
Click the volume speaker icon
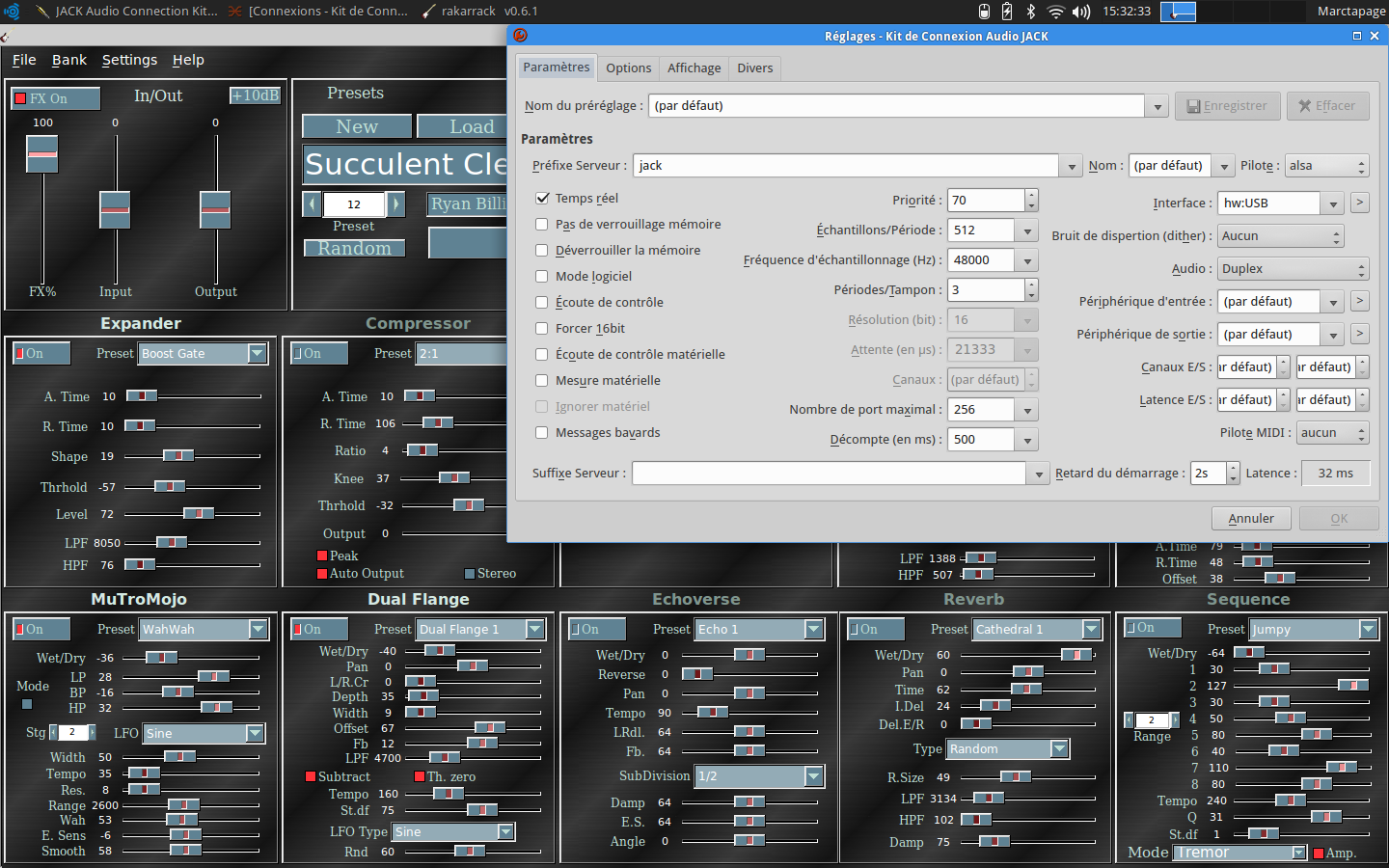(x=1081, y=12)
